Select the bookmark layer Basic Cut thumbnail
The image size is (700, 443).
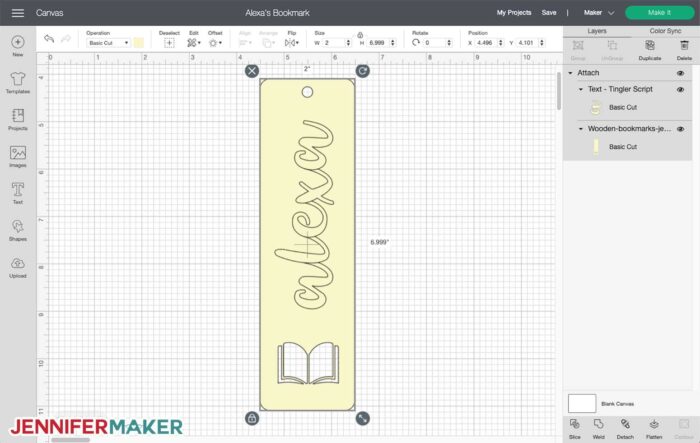(x=596, y=146)
